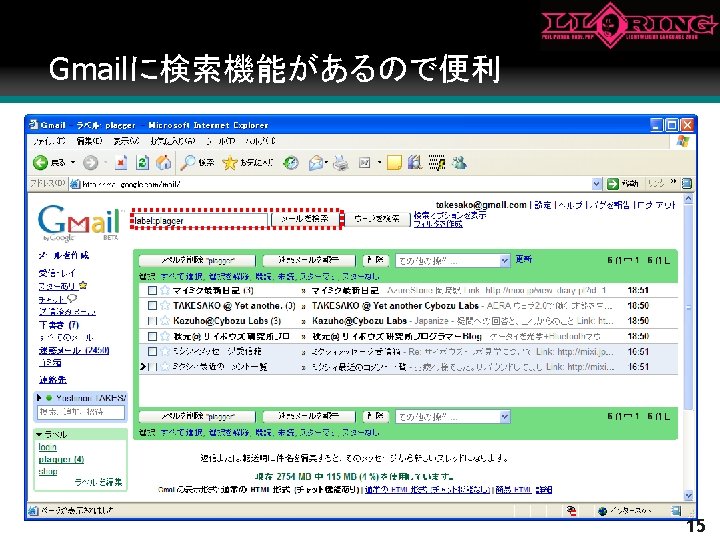720x540 pixels.
Task: Expand the Yoshinori TAKESAKO chat status arrow
Action: point(39,397)
